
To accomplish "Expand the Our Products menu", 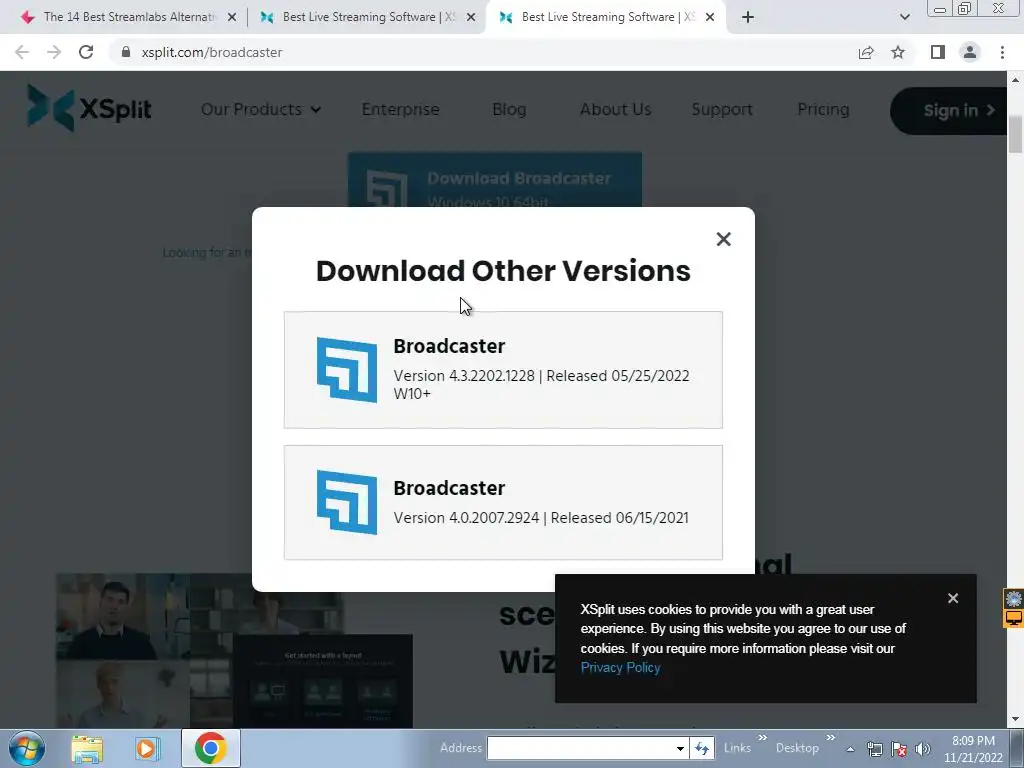I will [x=261, y=109].
